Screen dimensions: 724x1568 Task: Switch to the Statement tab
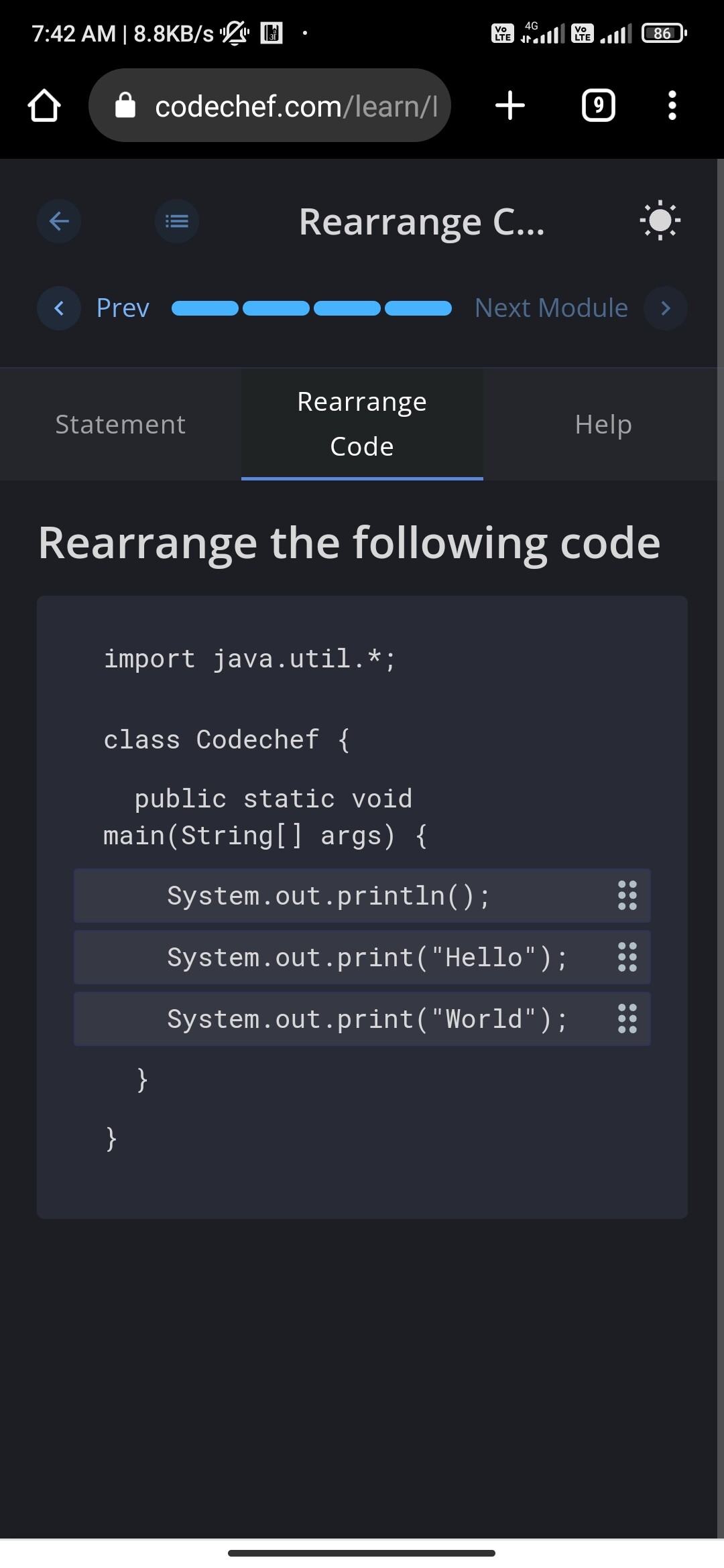pyautogui.click(x=121, y=424)
